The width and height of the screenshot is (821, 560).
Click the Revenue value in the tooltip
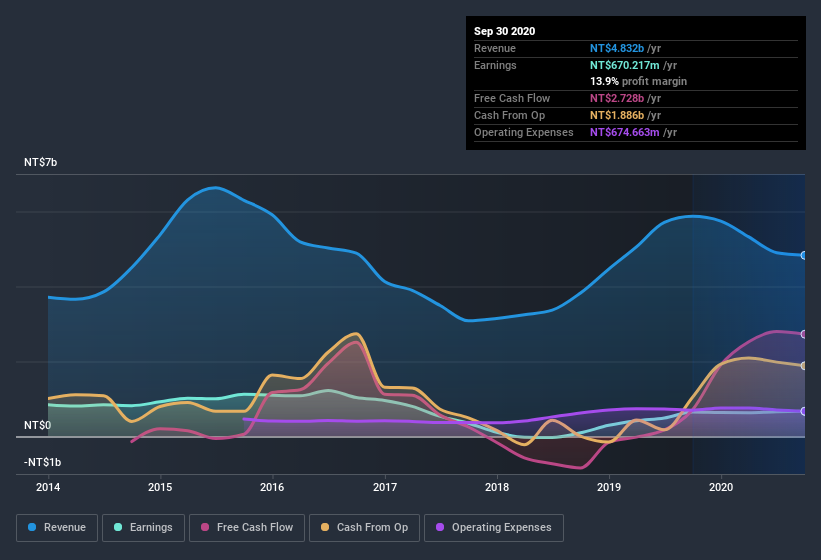(617, 48)
